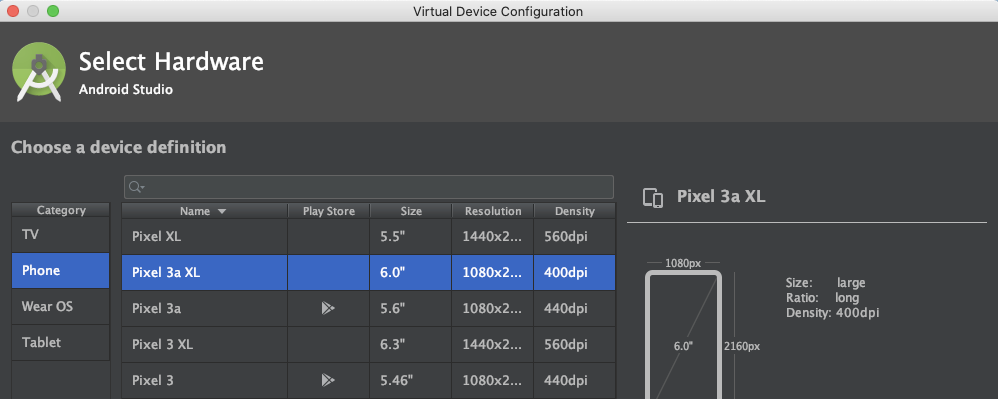Select the Tablet category
The height and width of the screenshot is (399, 998).
click(60, 342)
